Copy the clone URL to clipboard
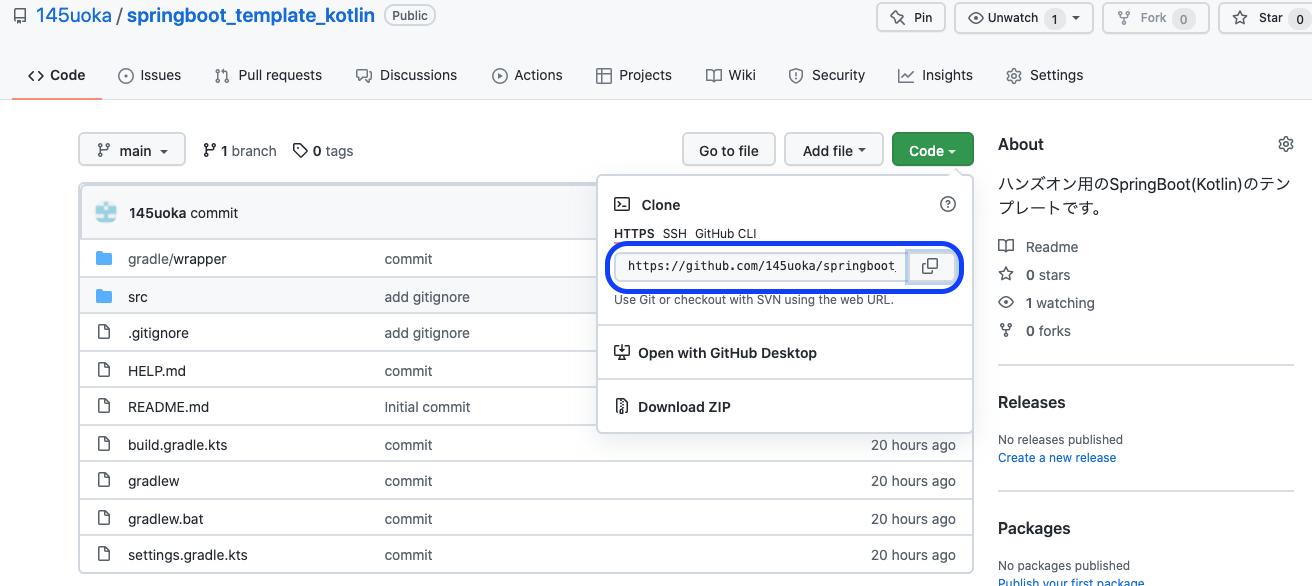Screen dimensions: 1312x586 coord(931,266)
